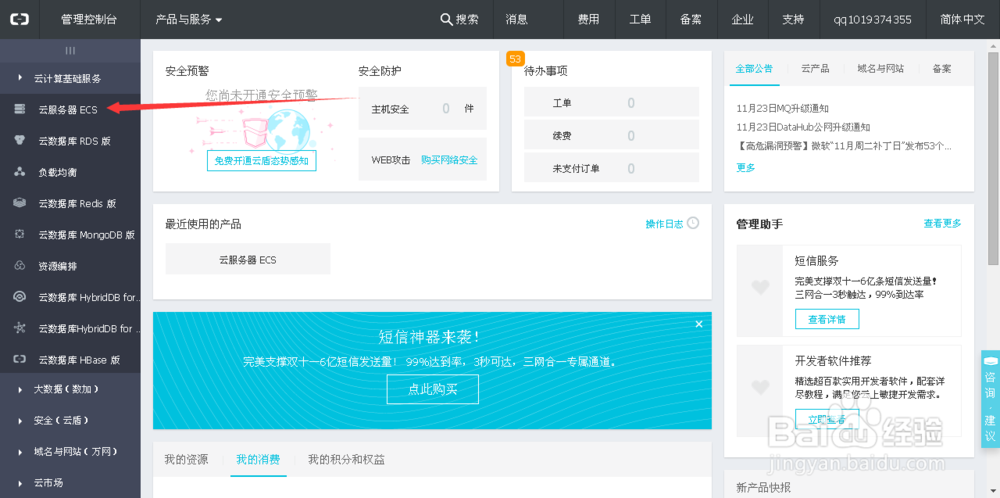The image size is (1000, 498).
Task: Open 备案 menu in top bar
Action: pos(691,20)
